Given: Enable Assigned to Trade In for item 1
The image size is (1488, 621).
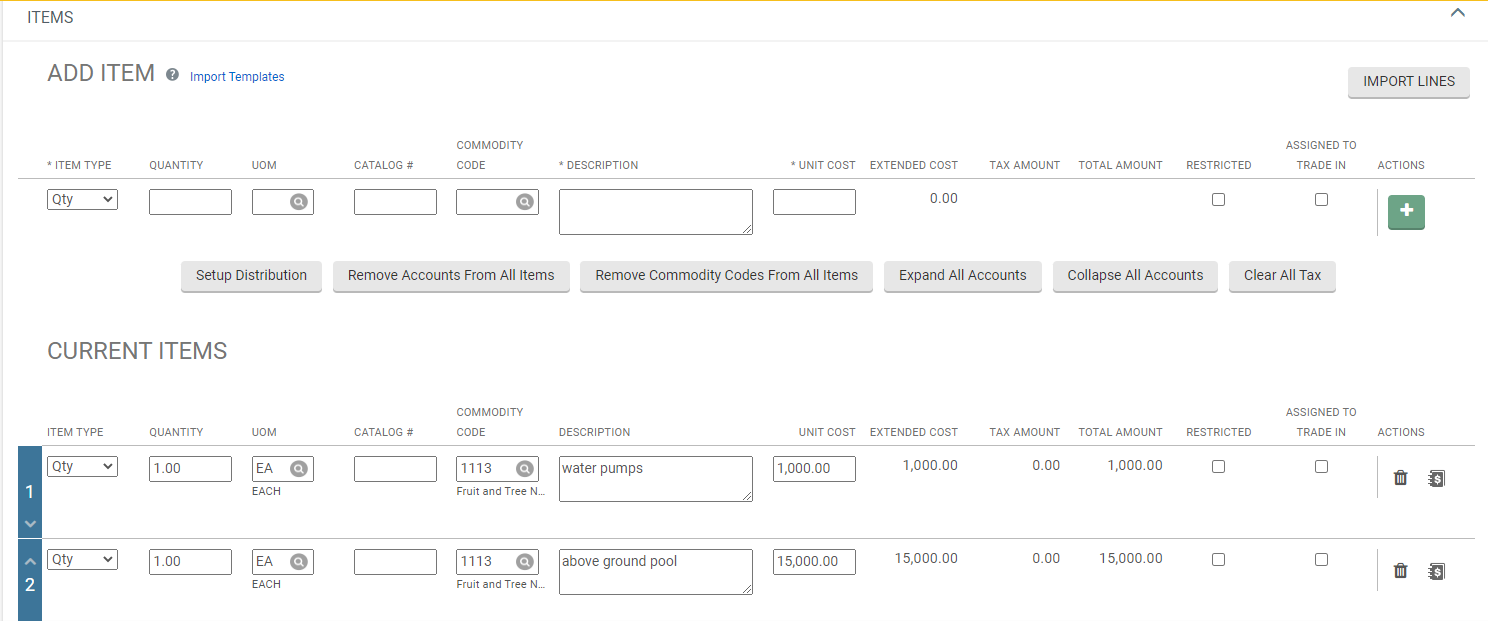Looking at the screenshot, I should 1321,467.
